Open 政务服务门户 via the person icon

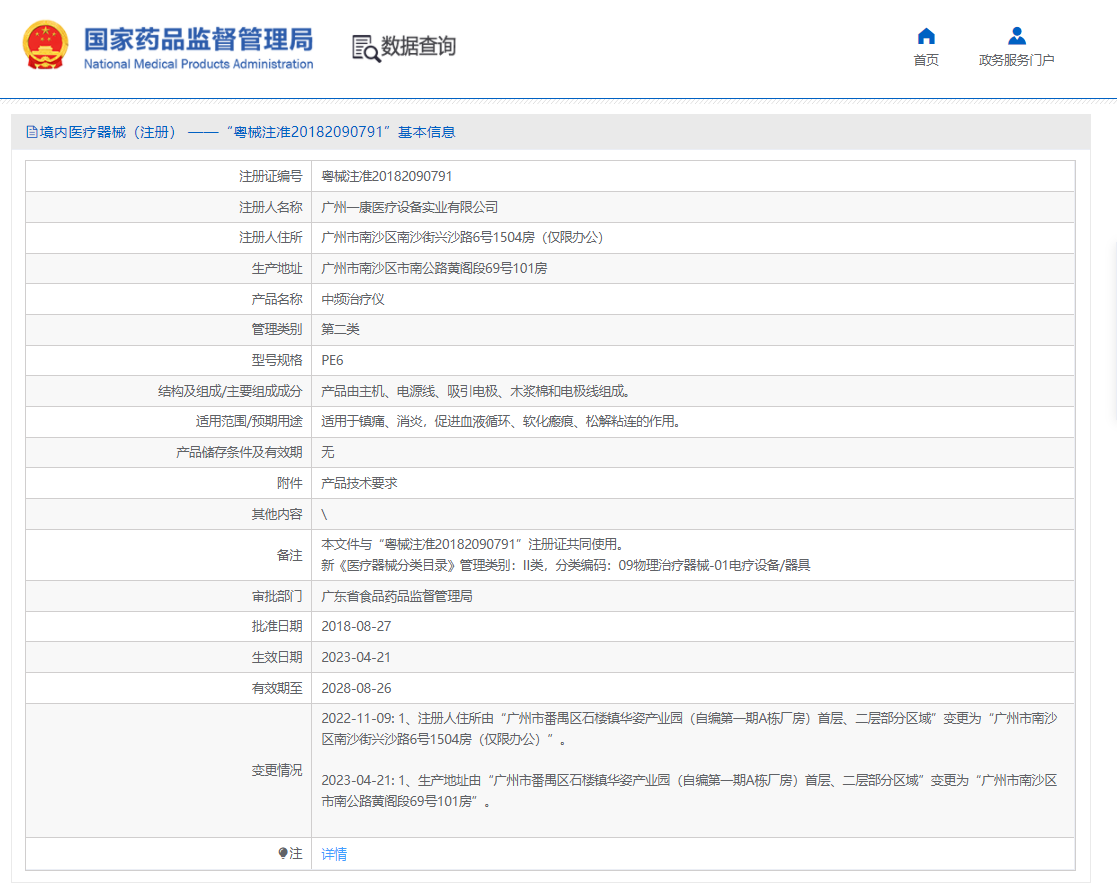(1016, 36)
